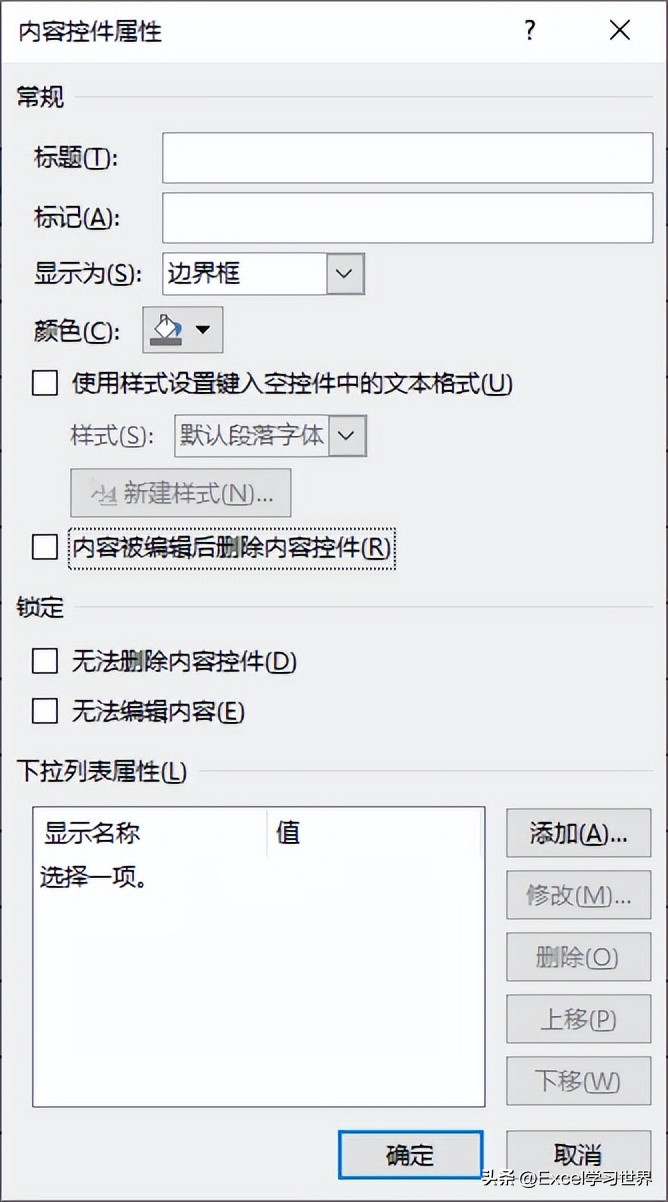This screenshot has width=668, height=1202.
Task: Click the 标题 input field
Action: point(406,157)
